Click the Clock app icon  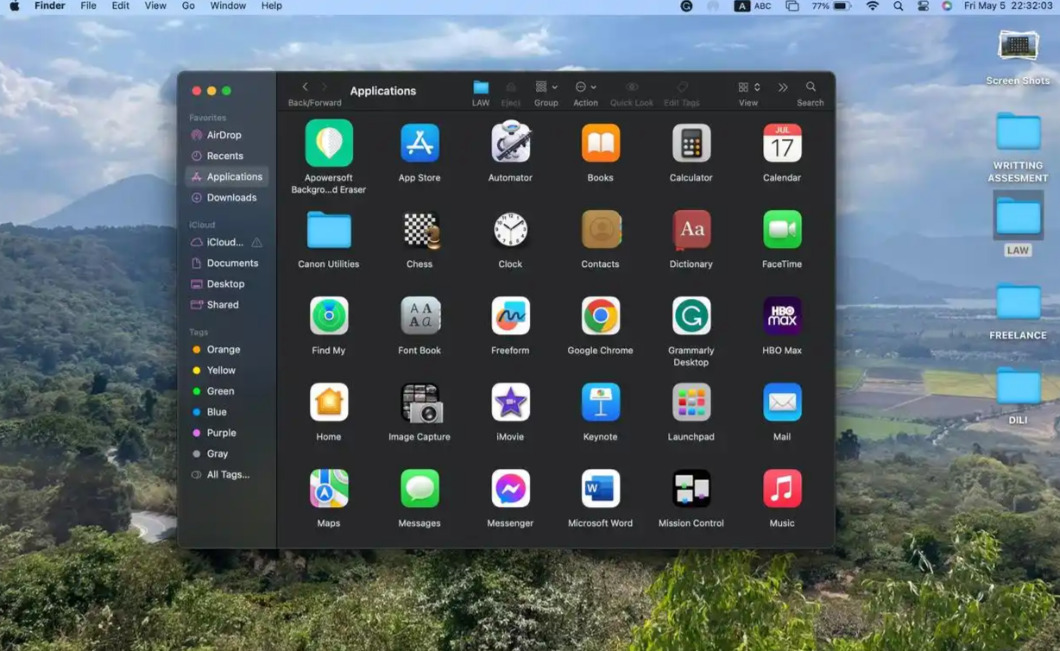tap(510, 230)
